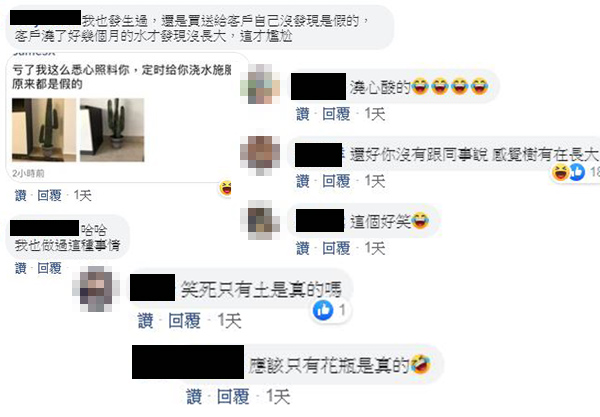Open the right cactus photo thumbnail
The width and height of the screenshot is (600, 417).
[112, 130]
